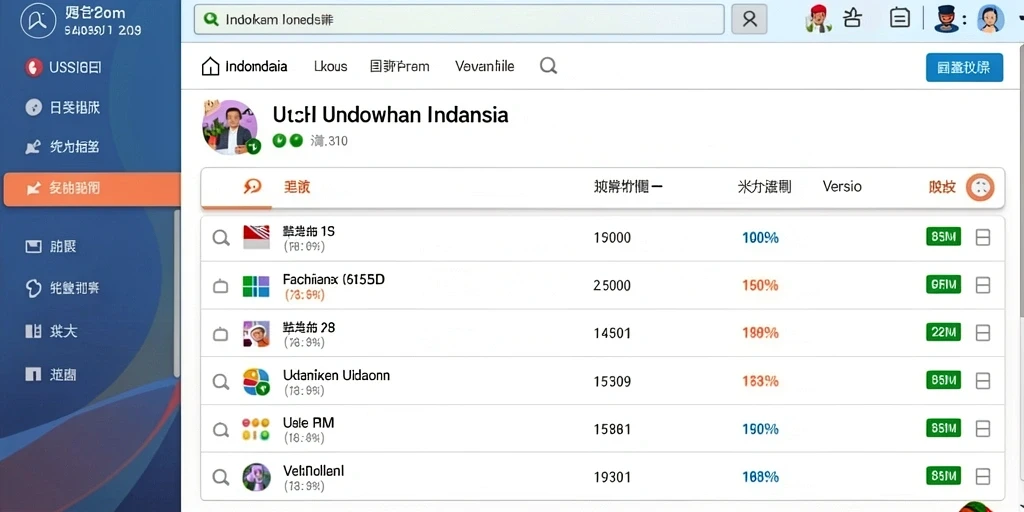Go to the Indomdaia home tab

click(244, 66)
